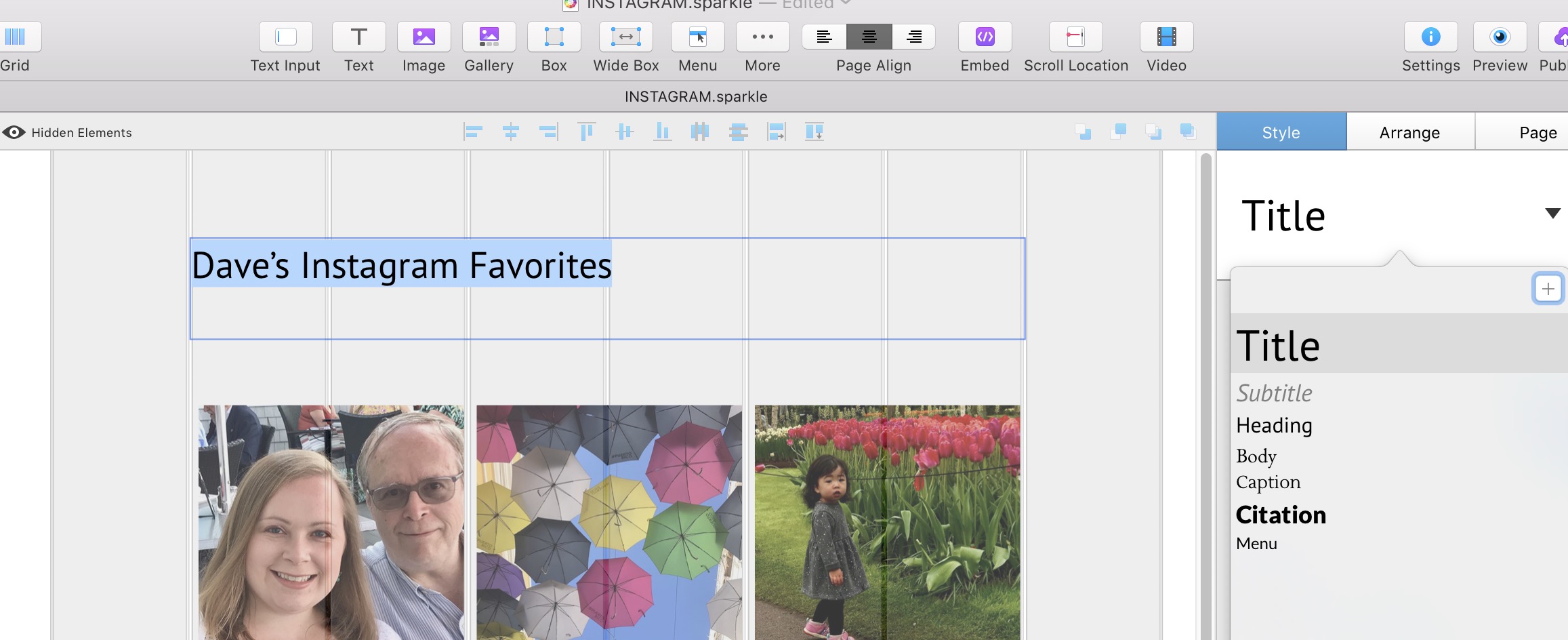The image size is (1568, 640).
Task: Toggle the Grid toolbar button
Action: coord(16,37)
